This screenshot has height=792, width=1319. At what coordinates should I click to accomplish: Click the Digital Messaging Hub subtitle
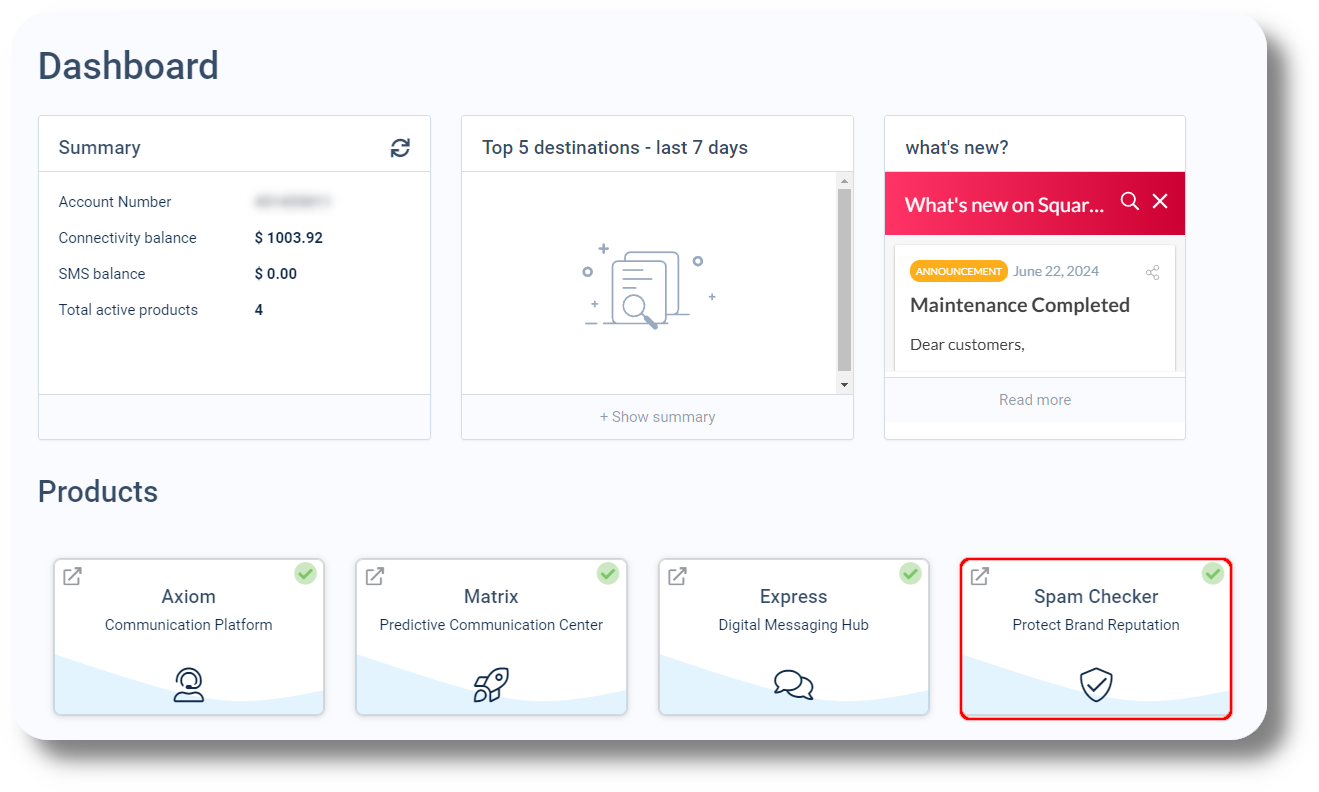[794, 625]
